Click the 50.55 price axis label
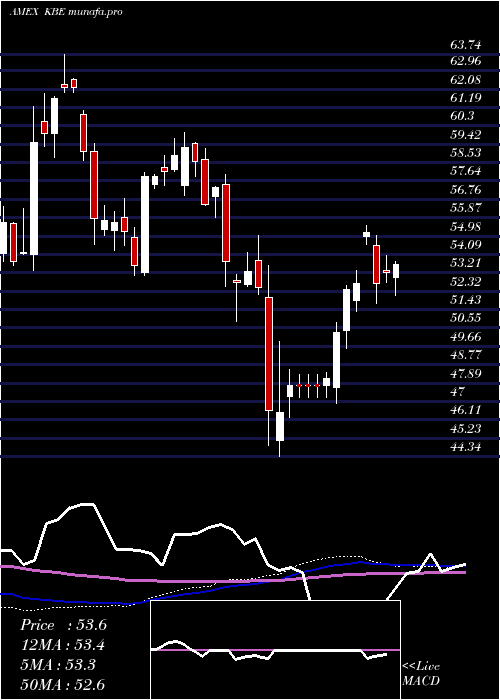The height and width of the screenshot is (700, 500). [466, 318]
